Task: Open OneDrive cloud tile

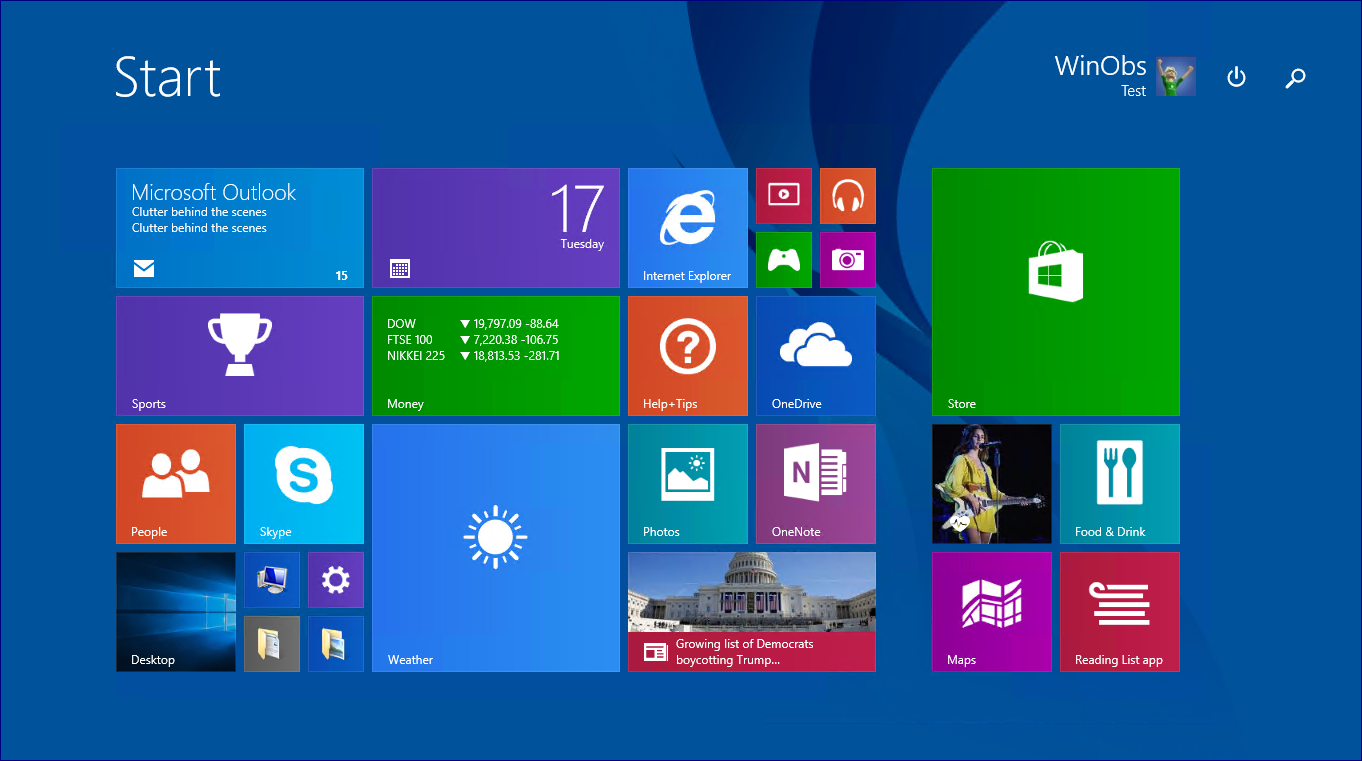Action: 815,355
